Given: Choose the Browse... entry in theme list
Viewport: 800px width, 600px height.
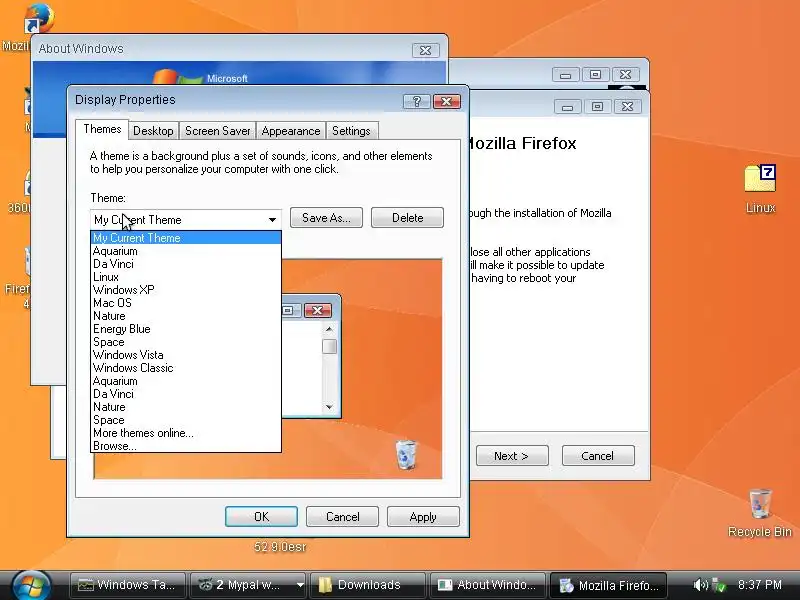Looking at the screenshot, I should coord(186,446).
